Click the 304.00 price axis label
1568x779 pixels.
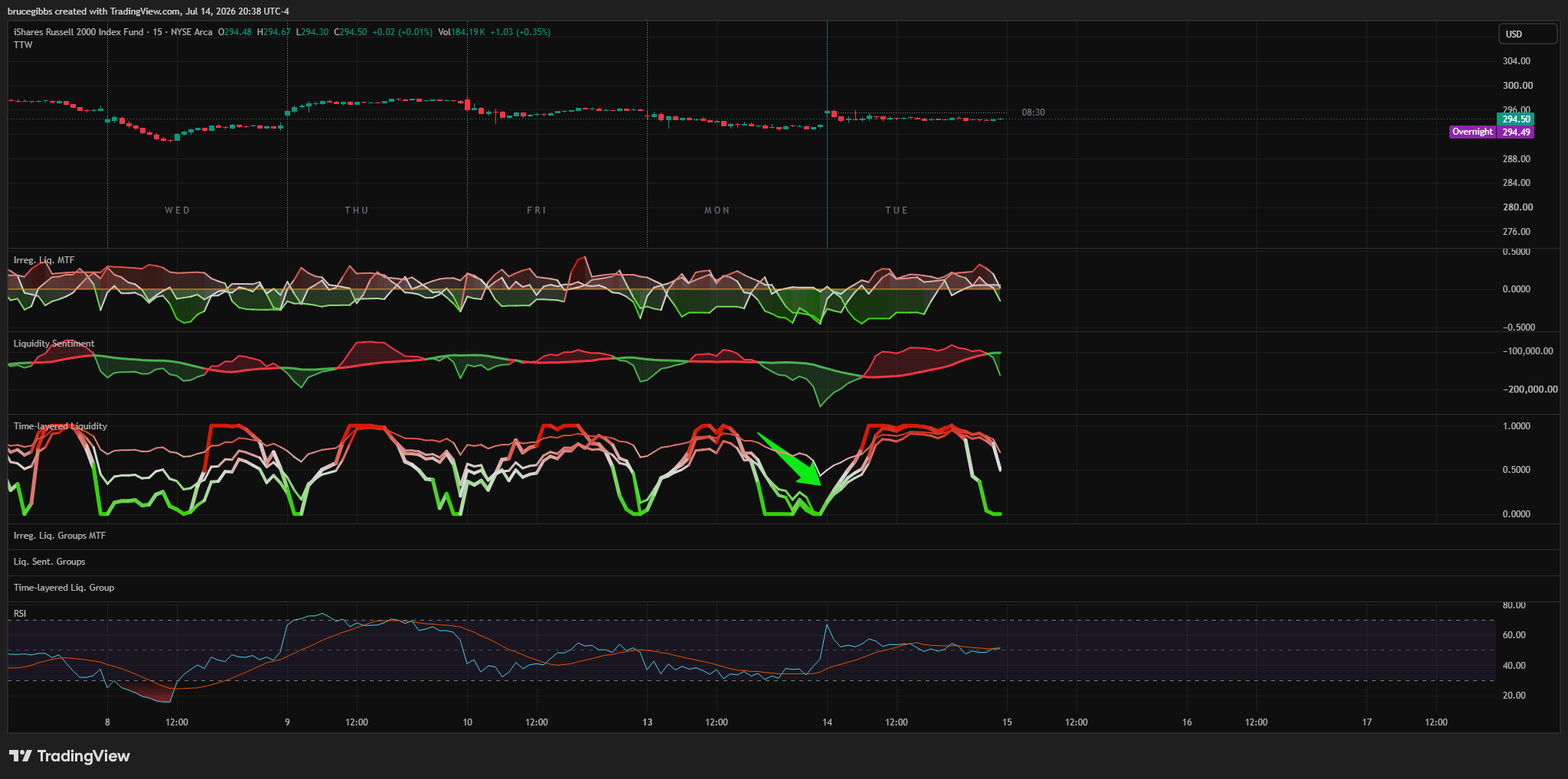[1517, 61]
